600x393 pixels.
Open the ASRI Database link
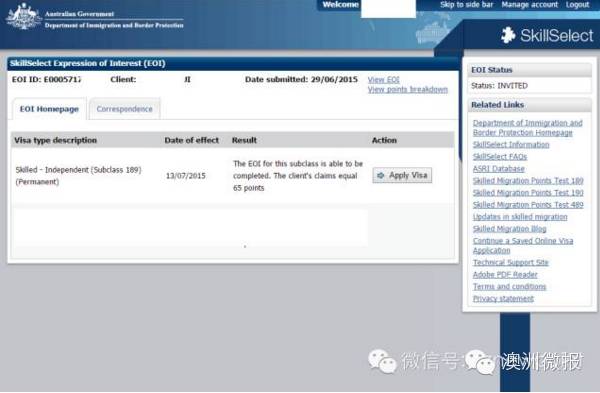tap(499, 169)
